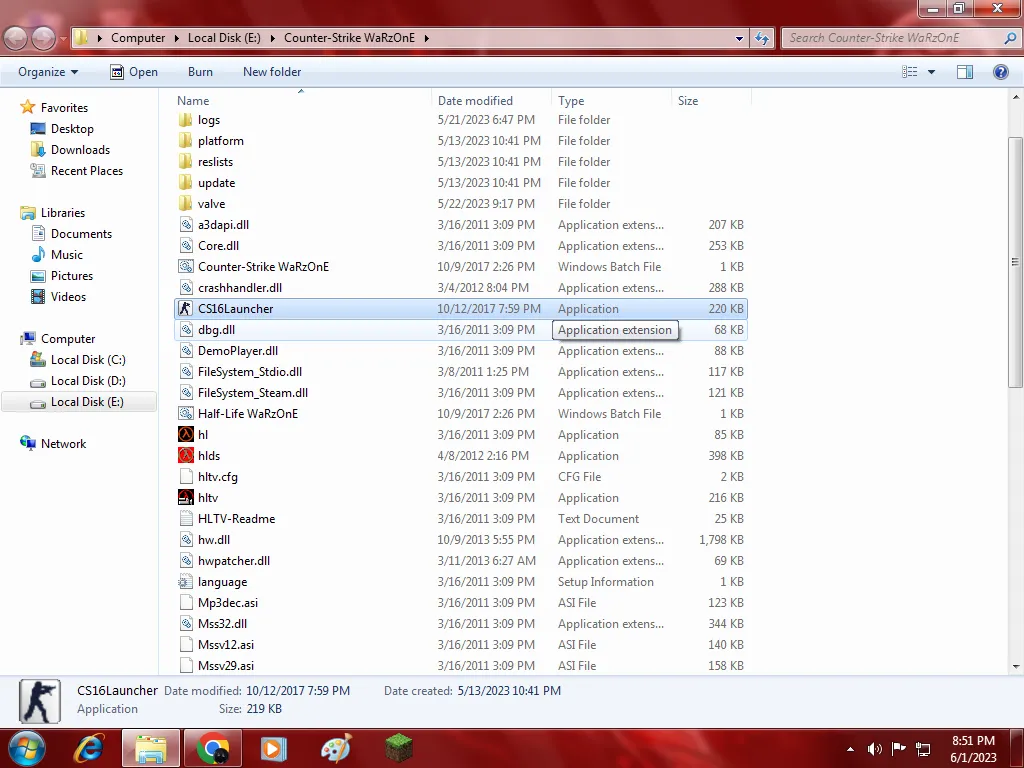Viewport: 1024px width, 768px height.
Task: Open the Organize dropdown menu
Action: (x=48, y=72)
